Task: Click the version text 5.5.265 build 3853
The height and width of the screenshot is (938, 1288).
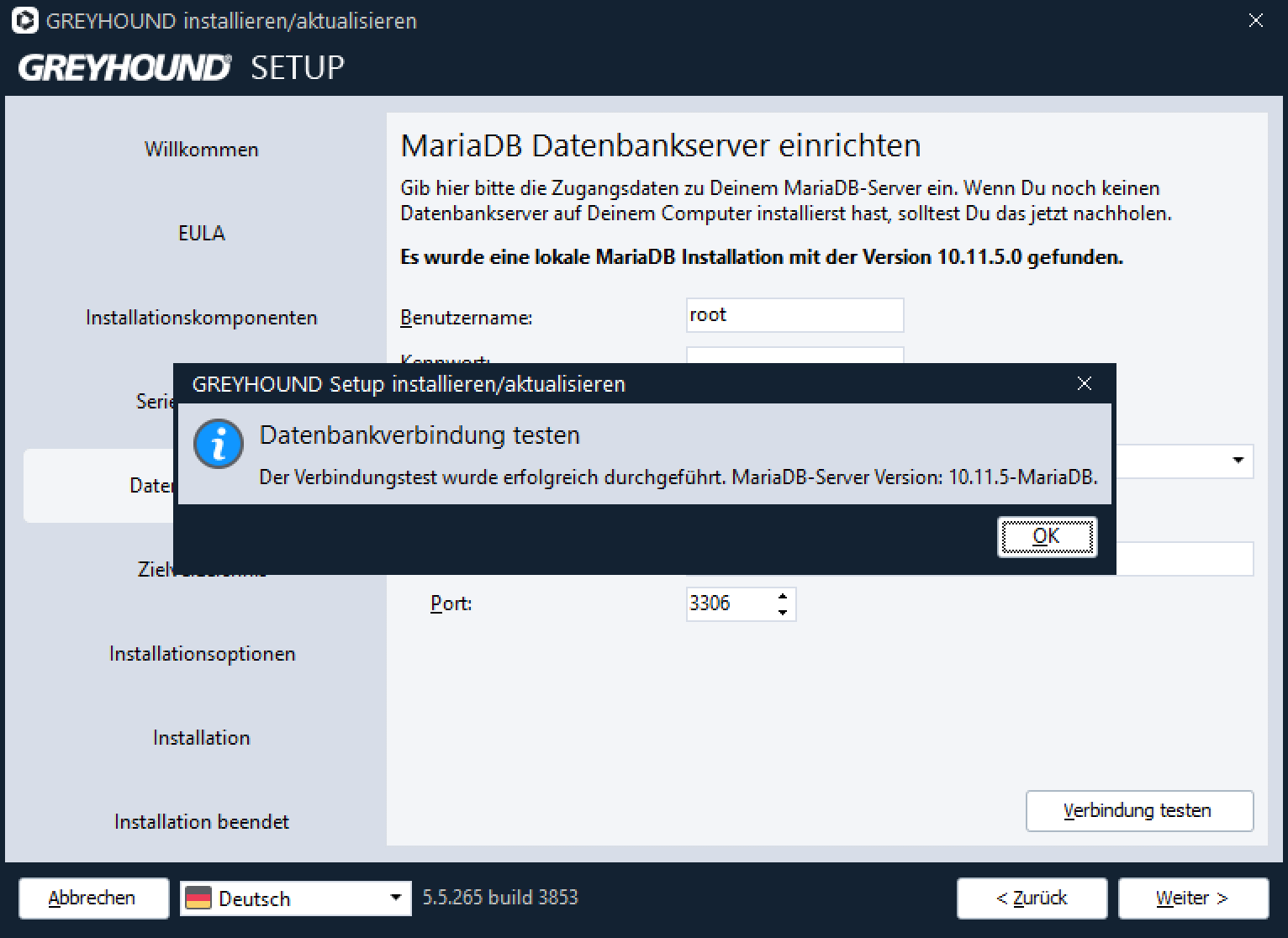Action: tap(500, 898)
